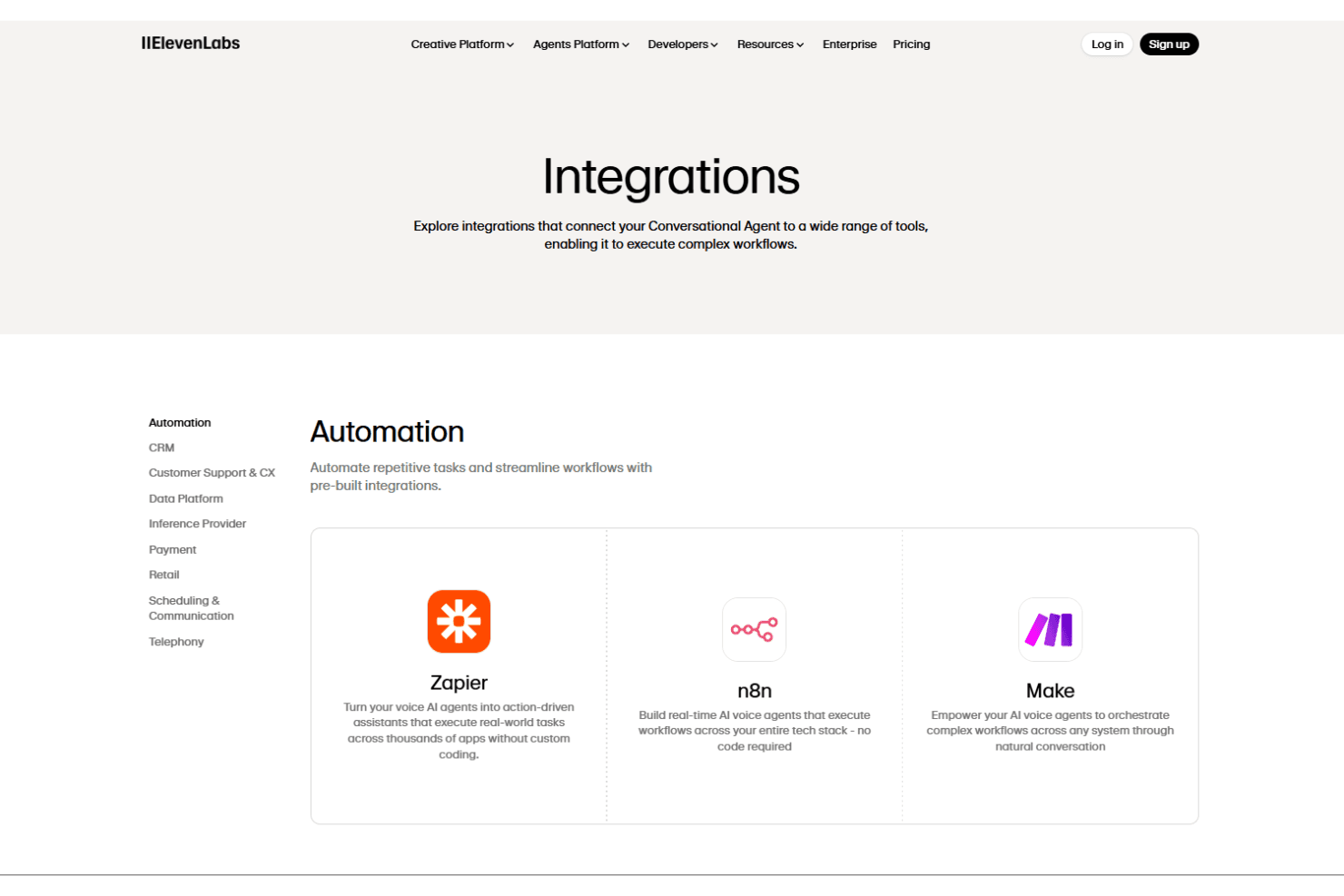Viewport: 1344px width, 896px height.
Task: Jump to the Telephony category
Action: (176, 642)
